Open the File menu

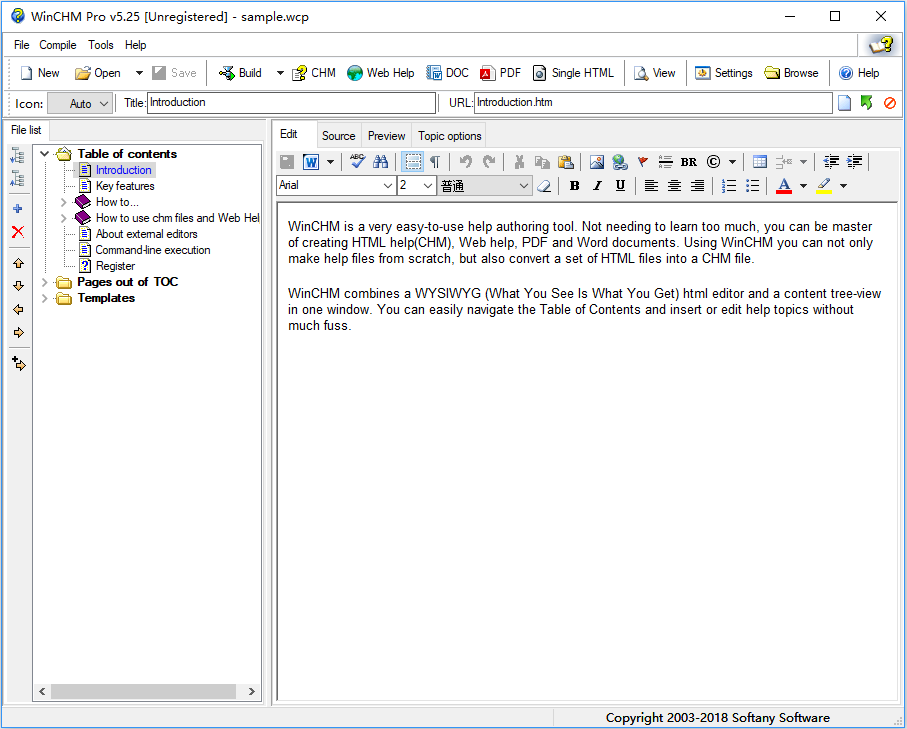(x=21, y=45)
